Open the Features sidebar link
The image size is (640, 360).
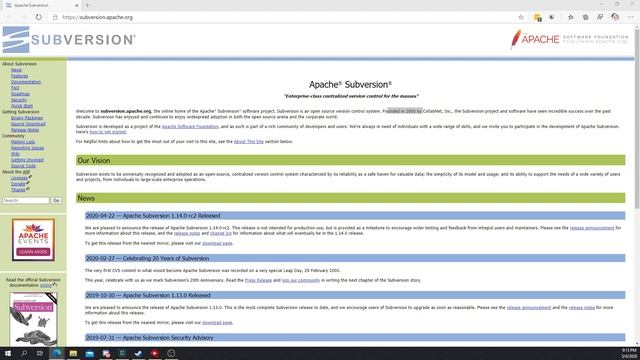20,76
